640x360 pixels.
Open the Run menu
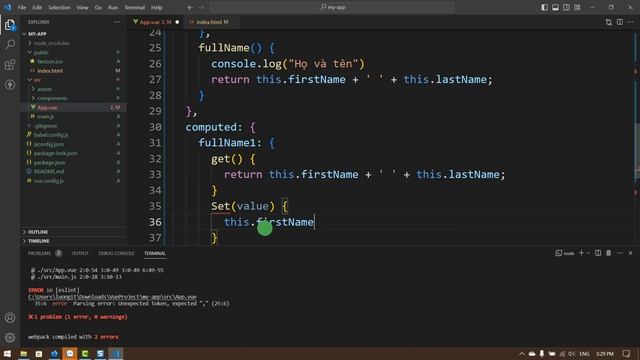(113, 7)
